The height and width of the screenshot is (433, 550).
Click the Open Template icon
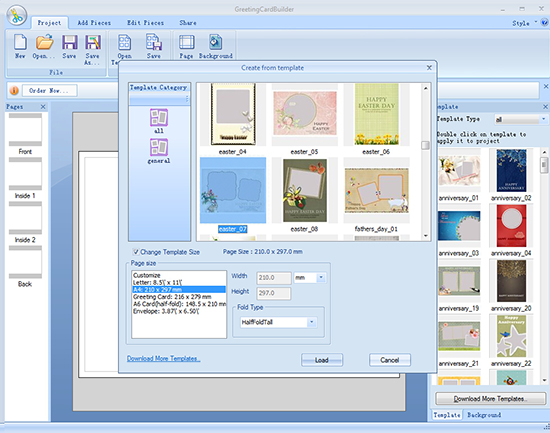coord(124,42)
